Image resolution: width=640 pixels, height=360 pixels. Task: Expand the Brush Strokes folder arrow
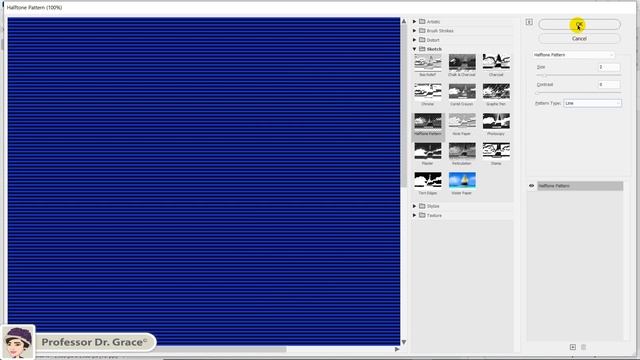click(414, 31)
